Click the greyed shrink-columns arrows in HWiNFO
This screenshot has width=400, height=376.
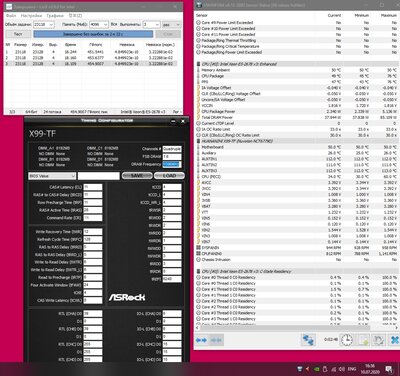216,340
